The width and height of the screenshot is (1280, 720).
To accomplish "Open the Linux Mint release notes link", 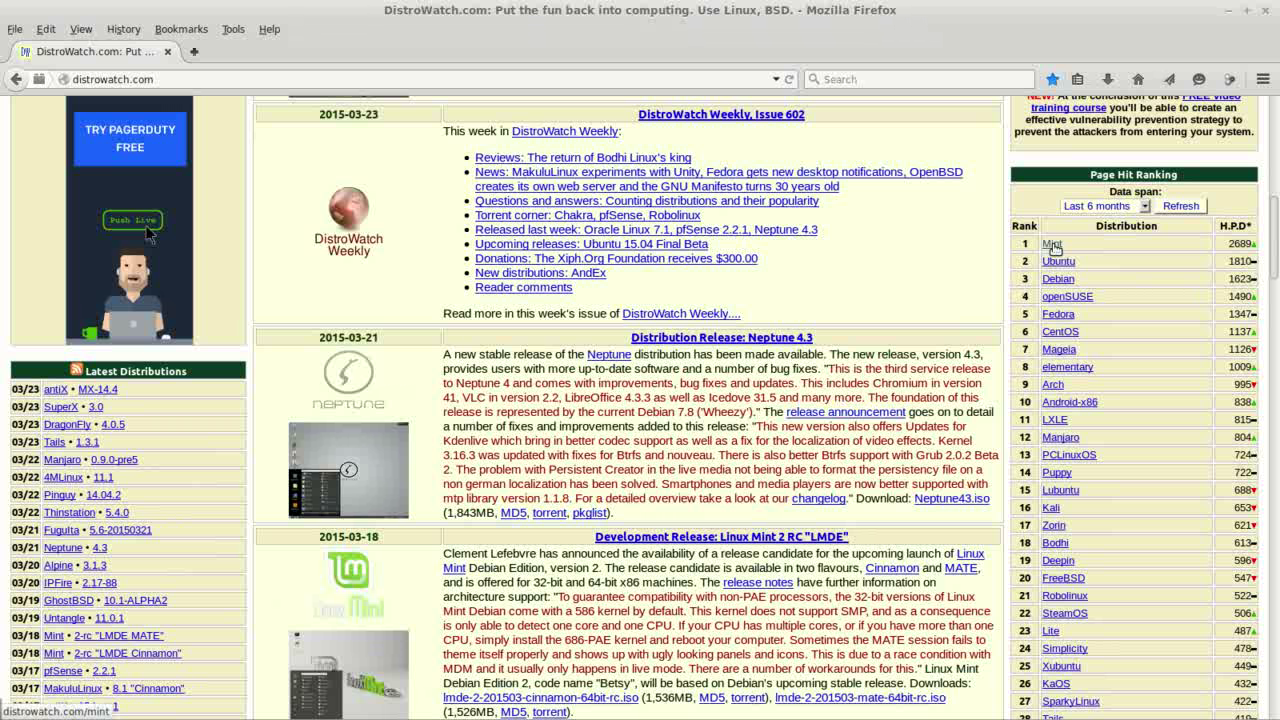I will pyautogui.click(x=757, y=583).
